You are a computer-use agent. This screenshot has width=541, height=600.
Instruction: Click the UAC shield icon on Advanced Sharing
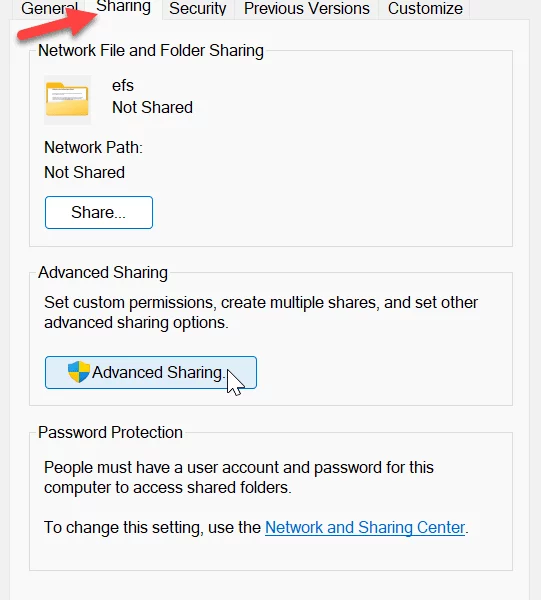tap(79, 372)
